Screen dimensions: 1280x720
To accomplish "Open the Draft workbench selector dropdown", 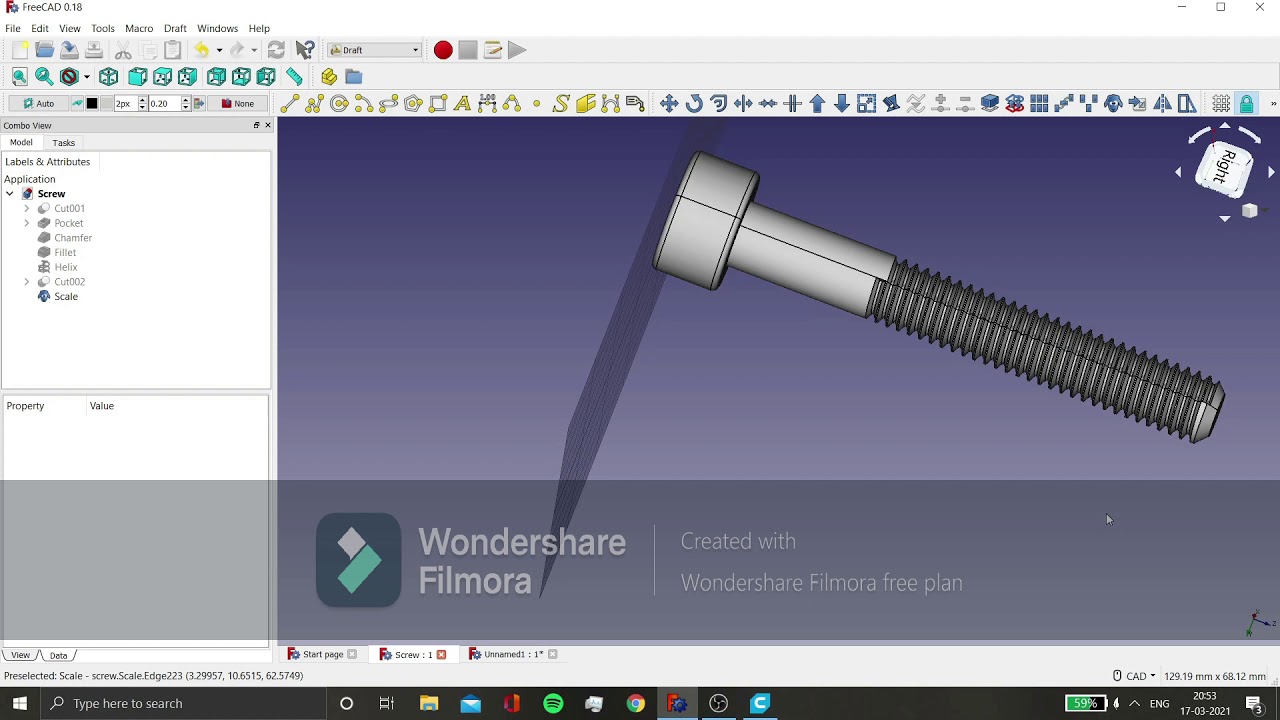I will pyautogui.click(x=374, y=50).
